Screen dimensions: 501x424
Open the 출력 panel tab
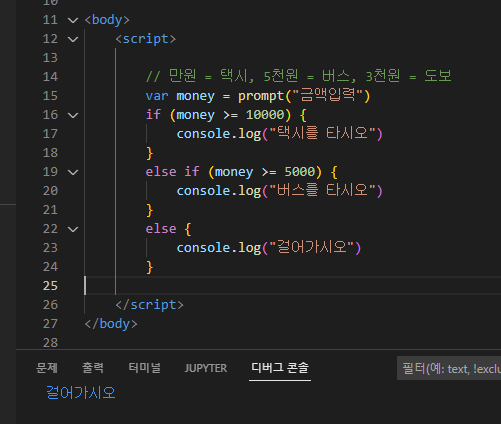93,368
